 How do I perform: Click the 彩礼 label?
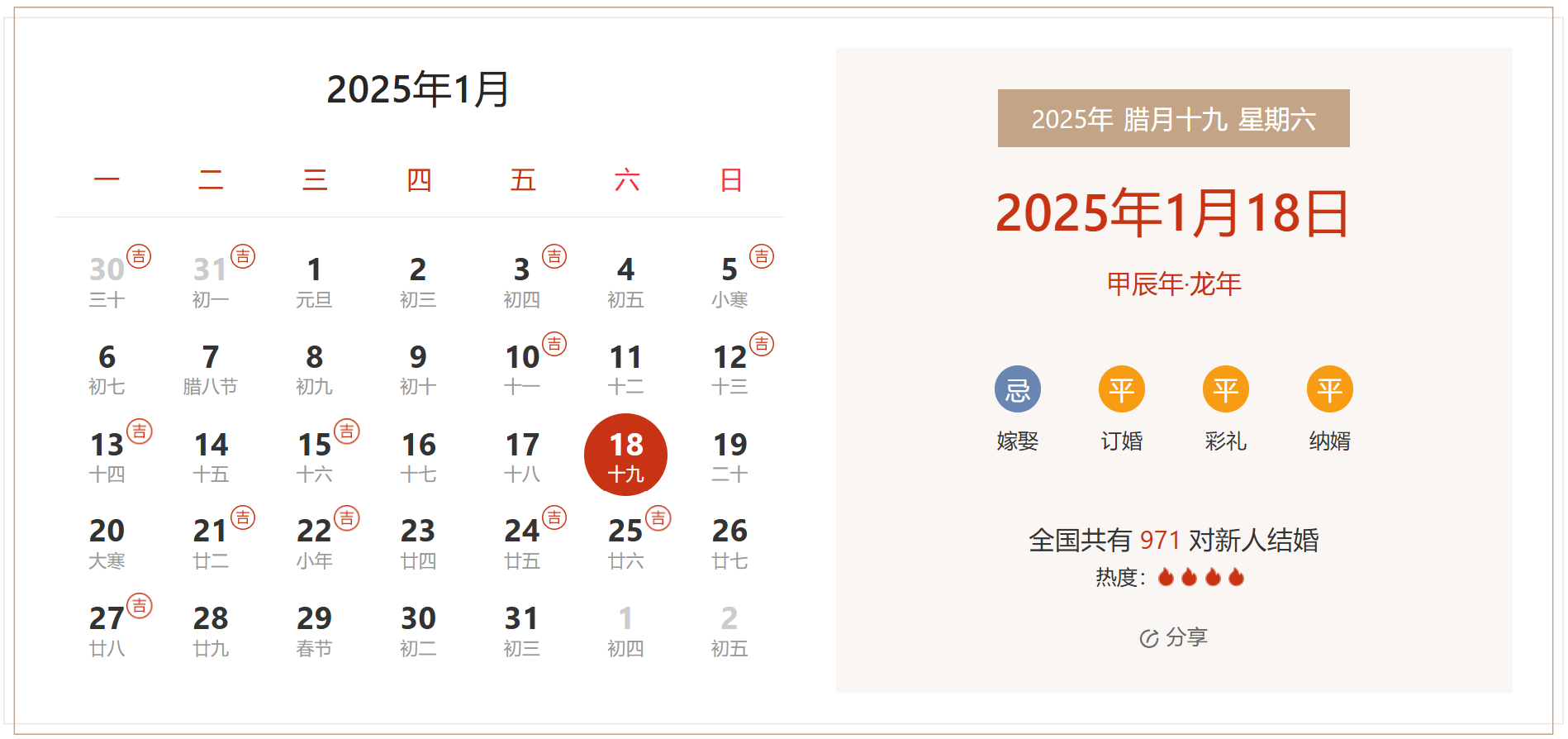(1226, 441)
